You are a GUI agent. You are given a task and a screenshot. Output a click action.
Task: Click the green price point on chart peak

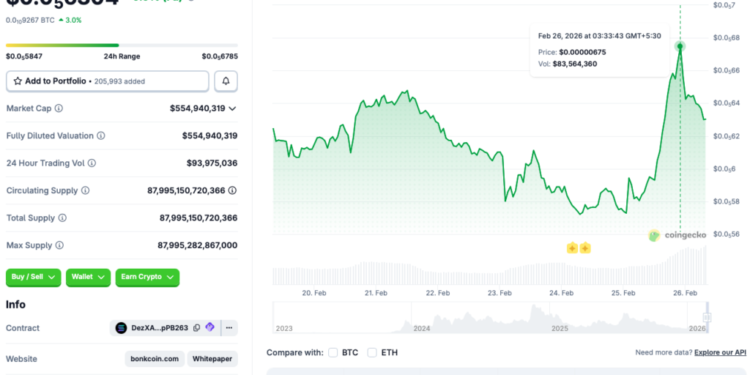pos(680,46)
